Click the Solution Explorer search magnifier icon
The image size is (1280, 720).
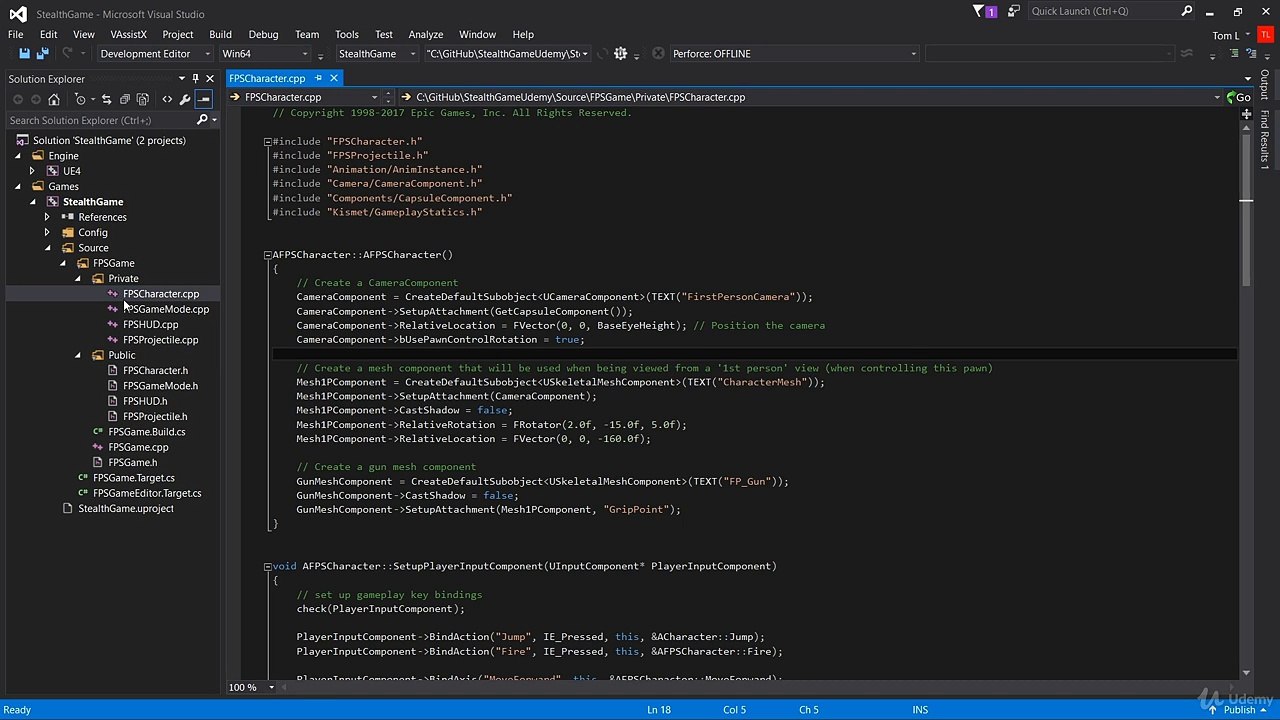(x=202, y=120)
